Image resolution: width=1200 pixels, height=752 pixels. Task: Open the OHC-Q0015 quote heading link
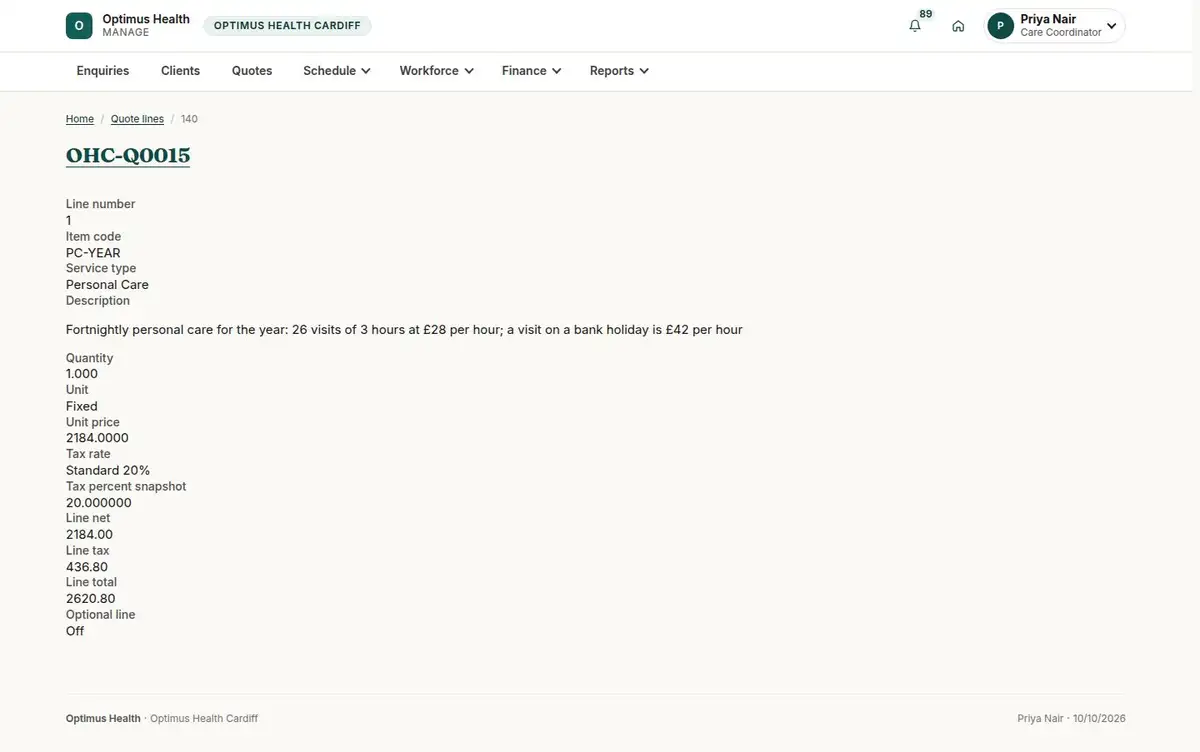(x=128, y=155)
